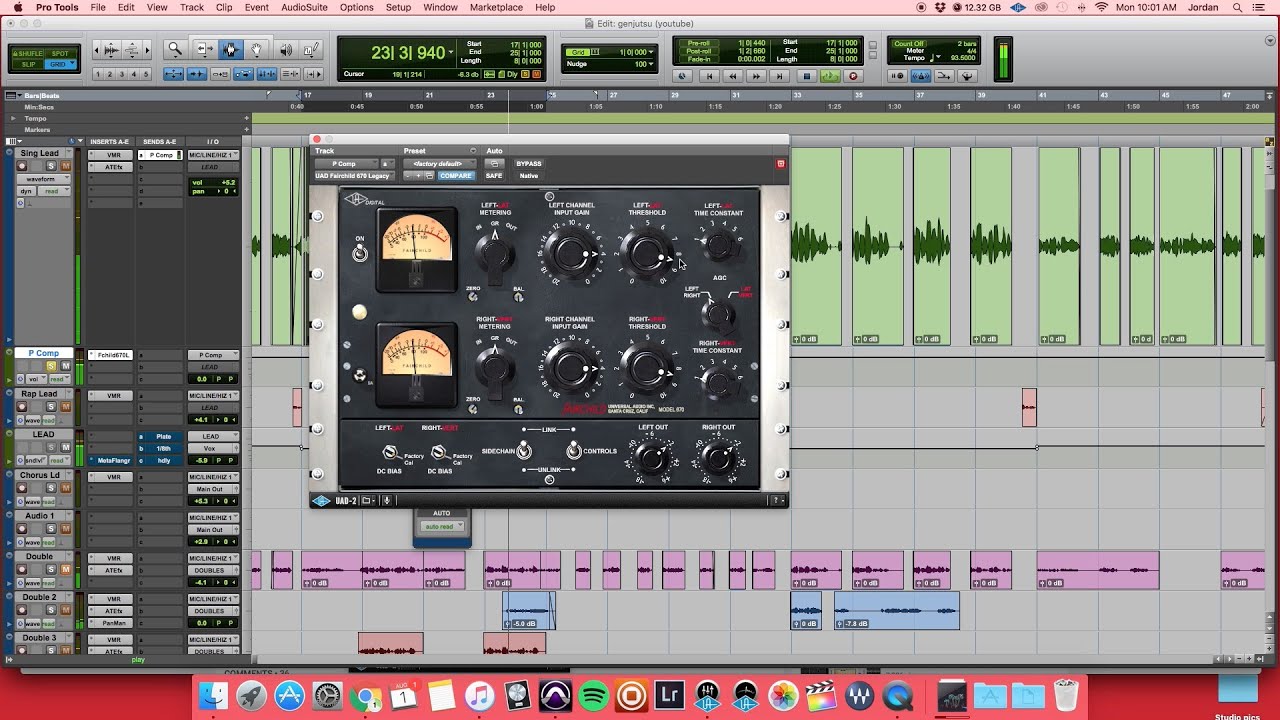Enable Spot edit mode
The image size is (1280, 720).
[61, 53]
